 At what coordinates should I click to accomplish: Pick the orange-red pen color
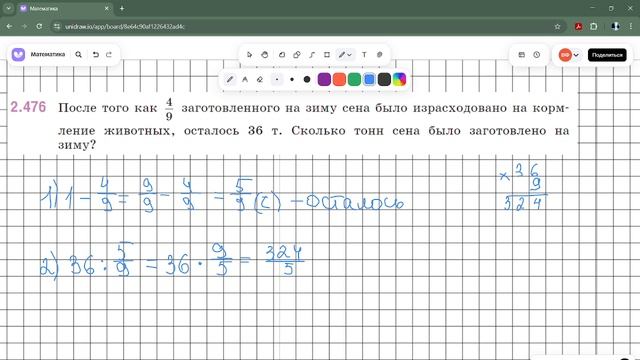click(339, 80)
